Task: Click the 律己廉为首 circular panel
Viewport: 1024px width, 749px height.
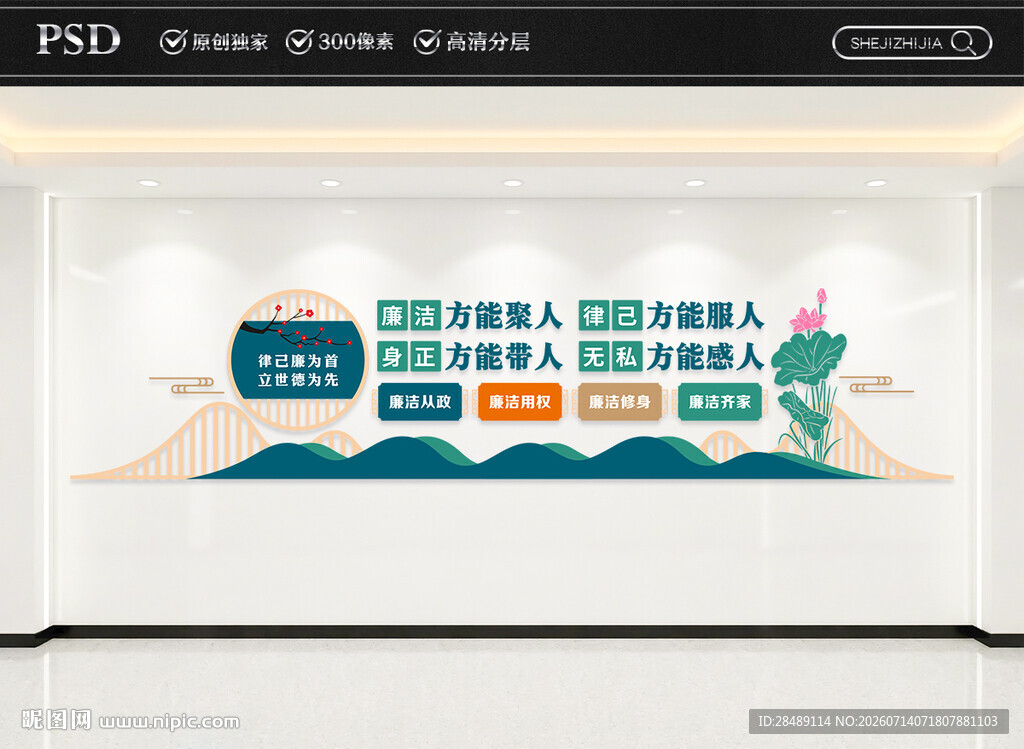Action: pos(298,360)
